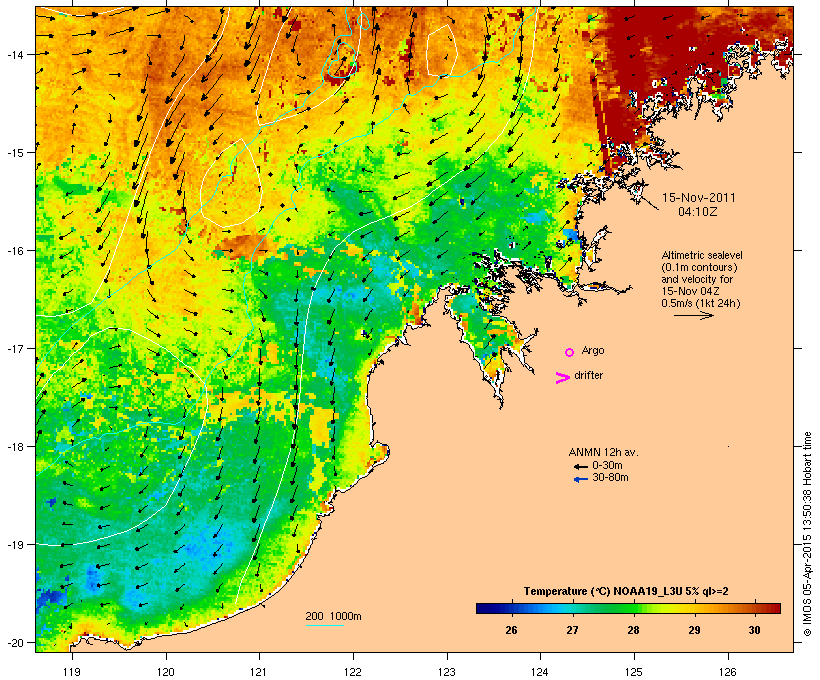820x680 pixels.
Task: Click the colour bar tick label 27
Action: [x=572, y=630]
